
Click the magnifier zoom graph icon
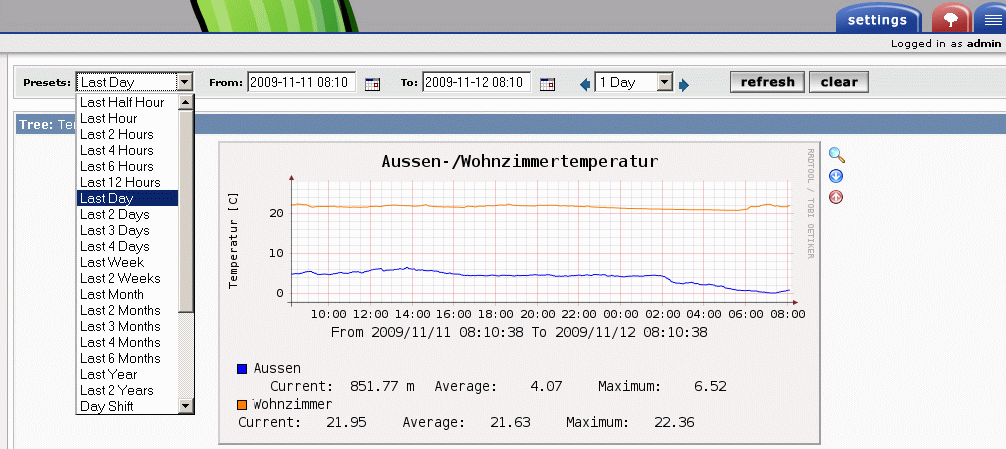(x=836, y=155)
